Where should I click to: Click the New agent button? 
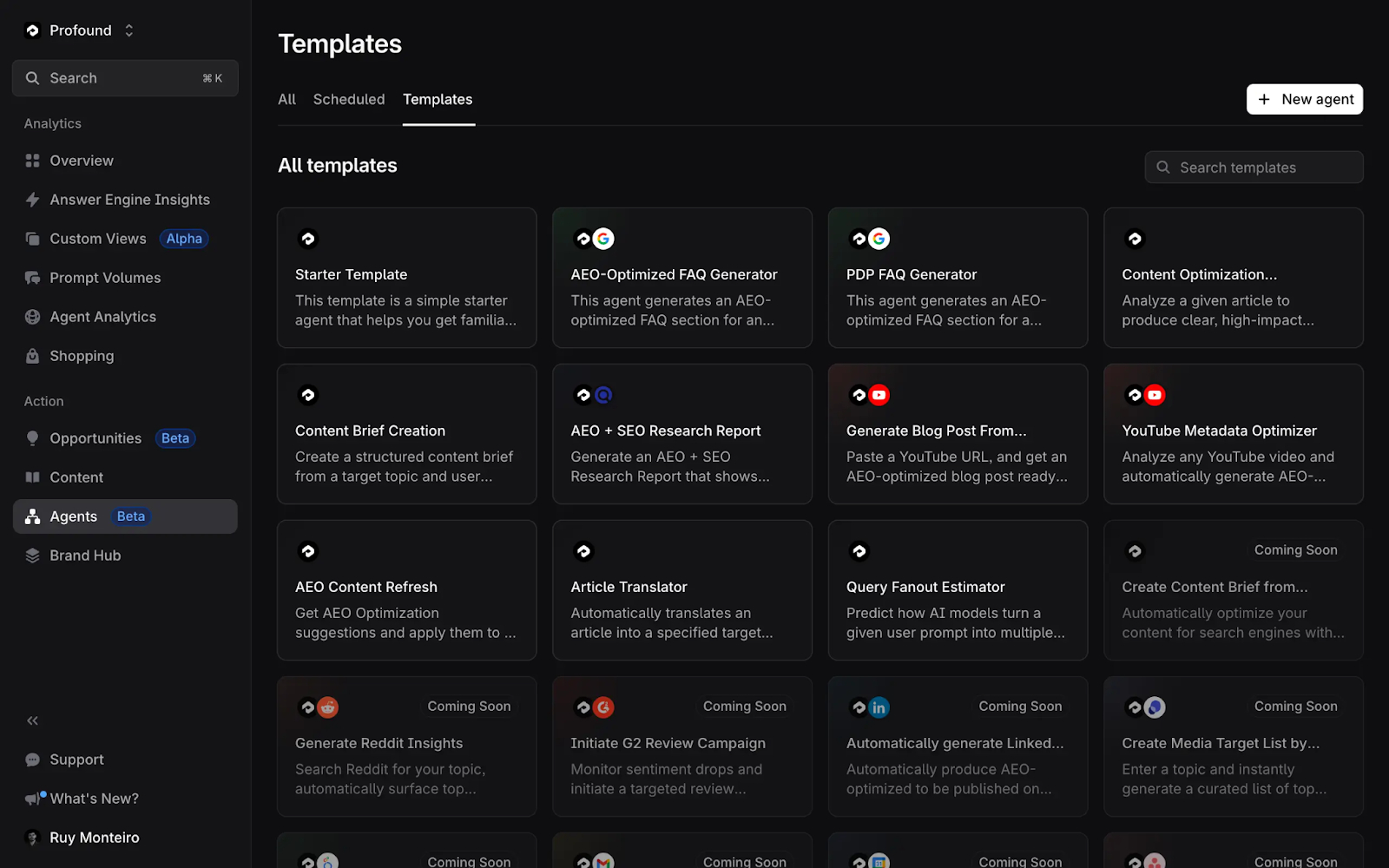point(1304,99)
